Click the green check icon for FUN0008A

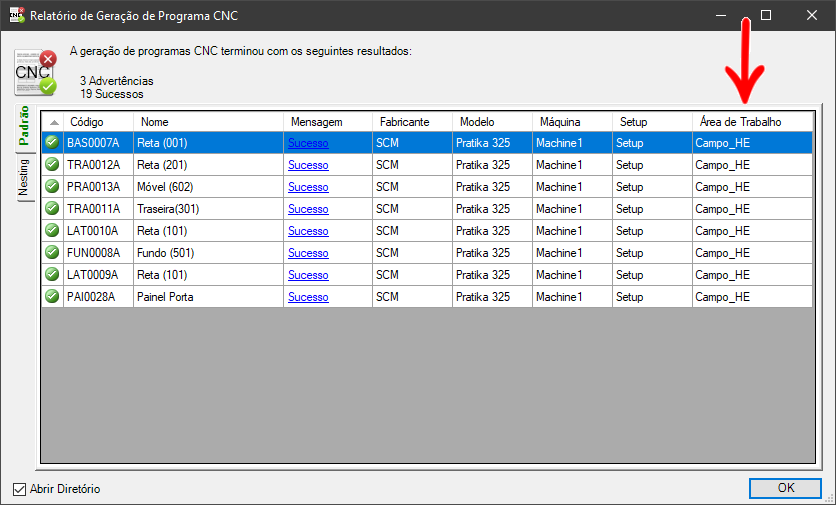(52, 252)
